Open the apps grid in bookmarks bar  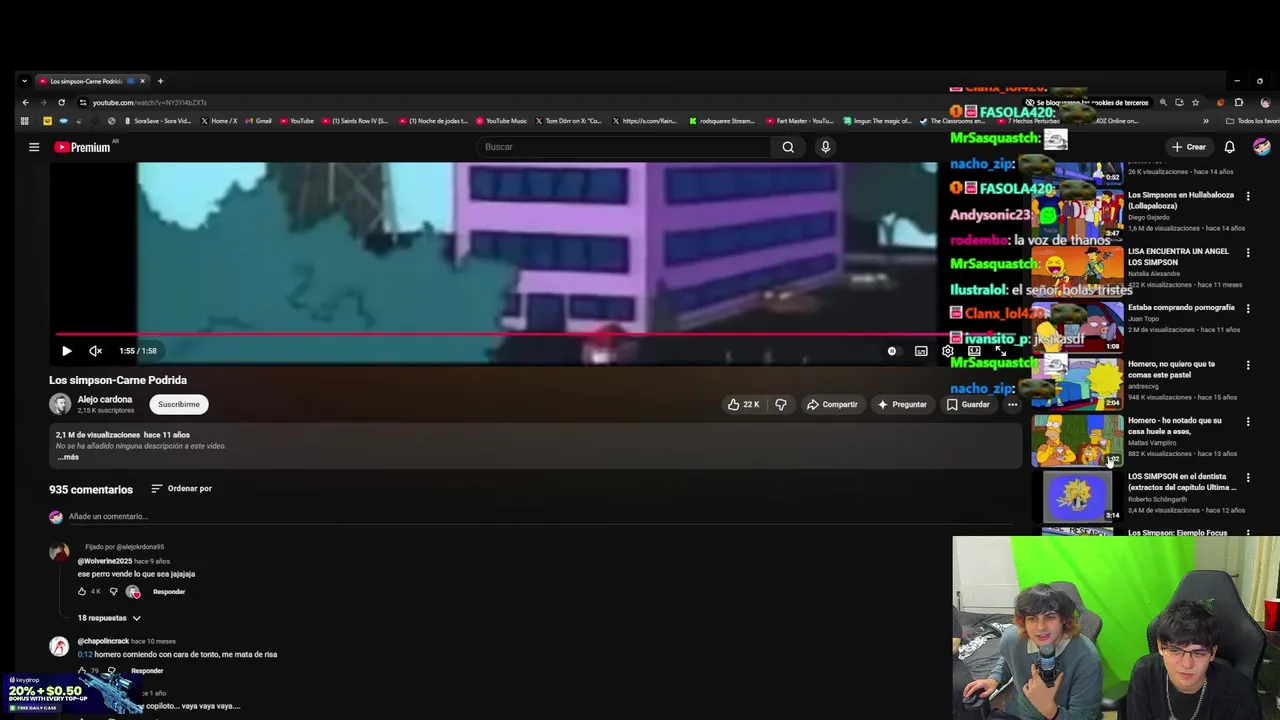[24, 121]
